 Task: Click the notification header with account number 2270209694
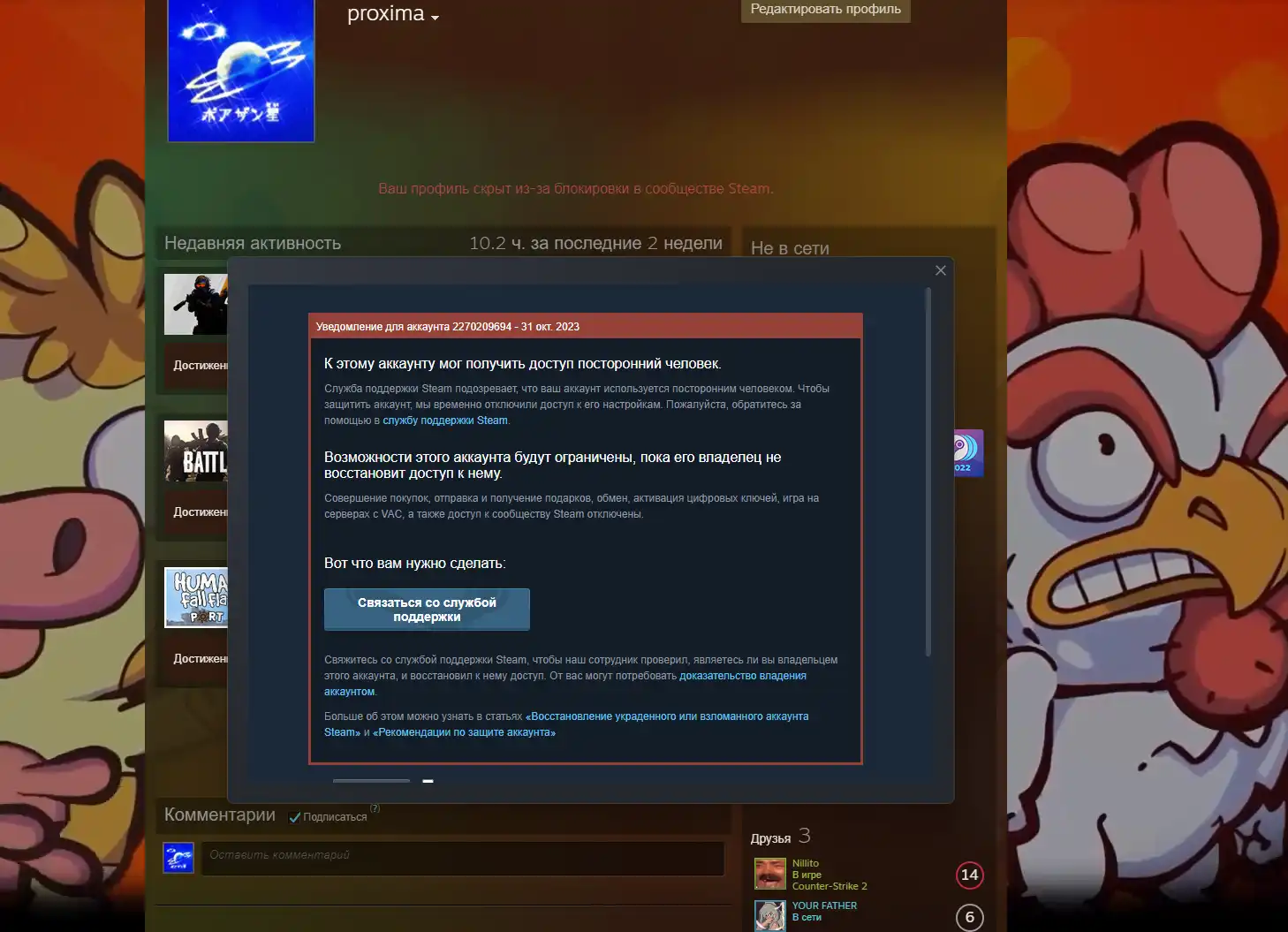[585, 327]
